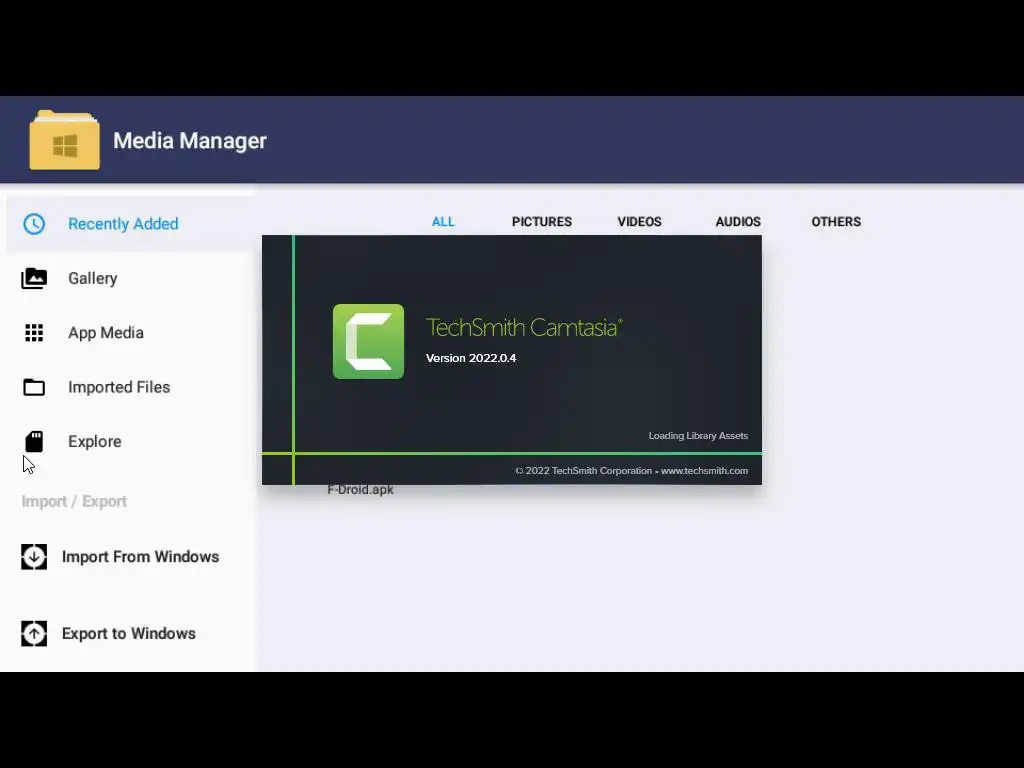Viewport: 1024px width, 768px height.
Task: Click the Import / Export section label
Action: 74,502
